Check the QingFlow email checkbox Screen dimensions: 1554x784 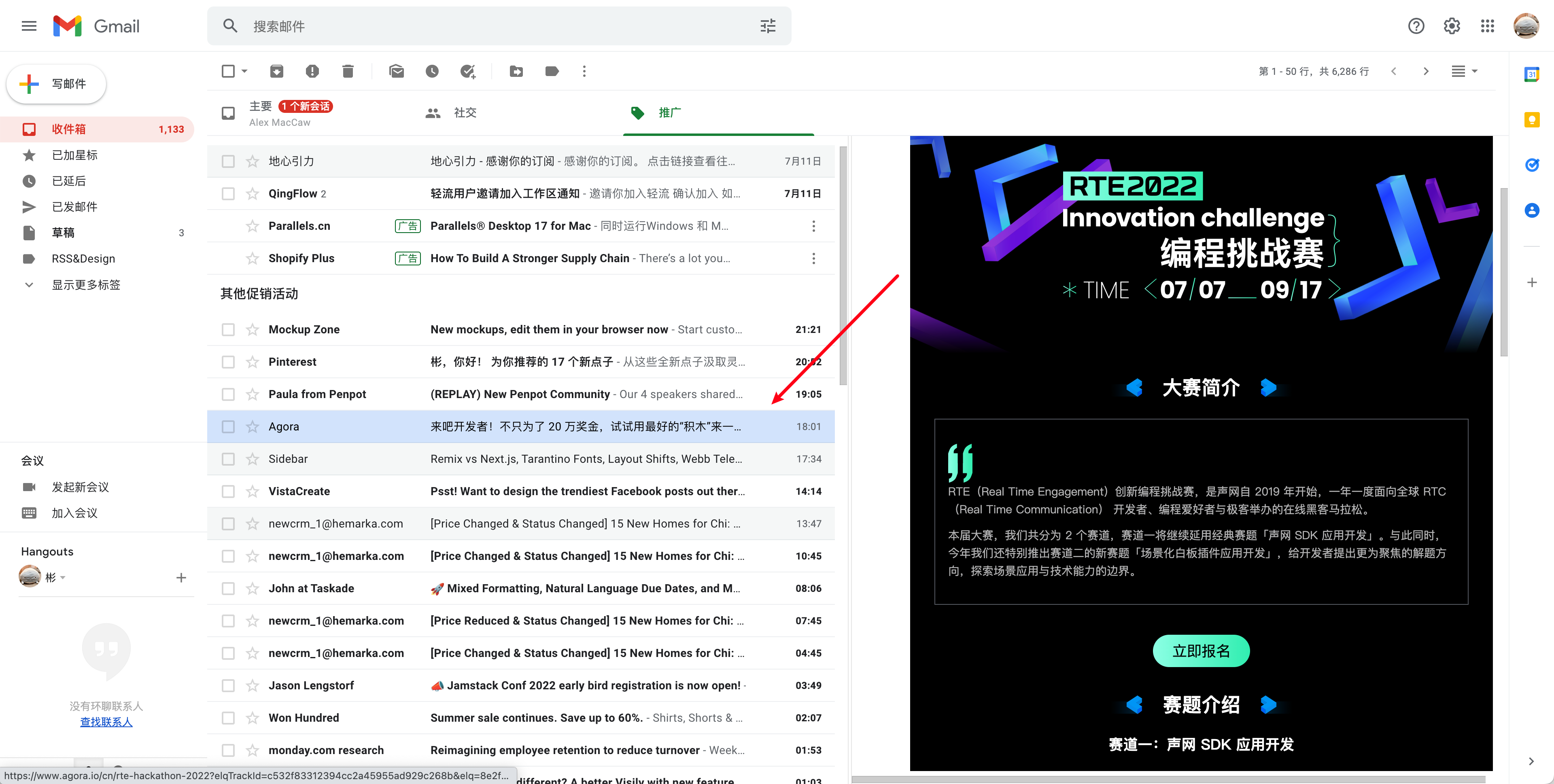pos(228,194)
